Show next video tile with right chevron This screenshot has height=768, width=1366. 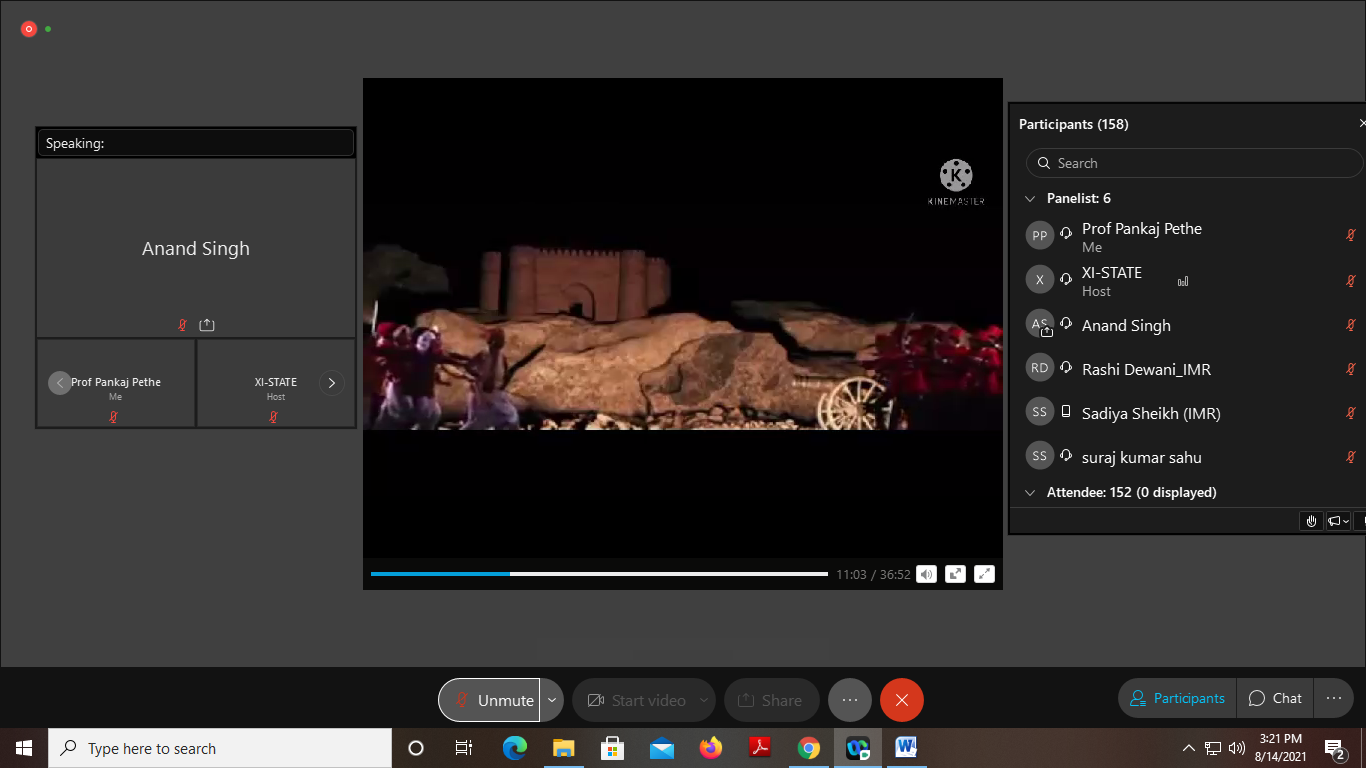click(331, 383)
